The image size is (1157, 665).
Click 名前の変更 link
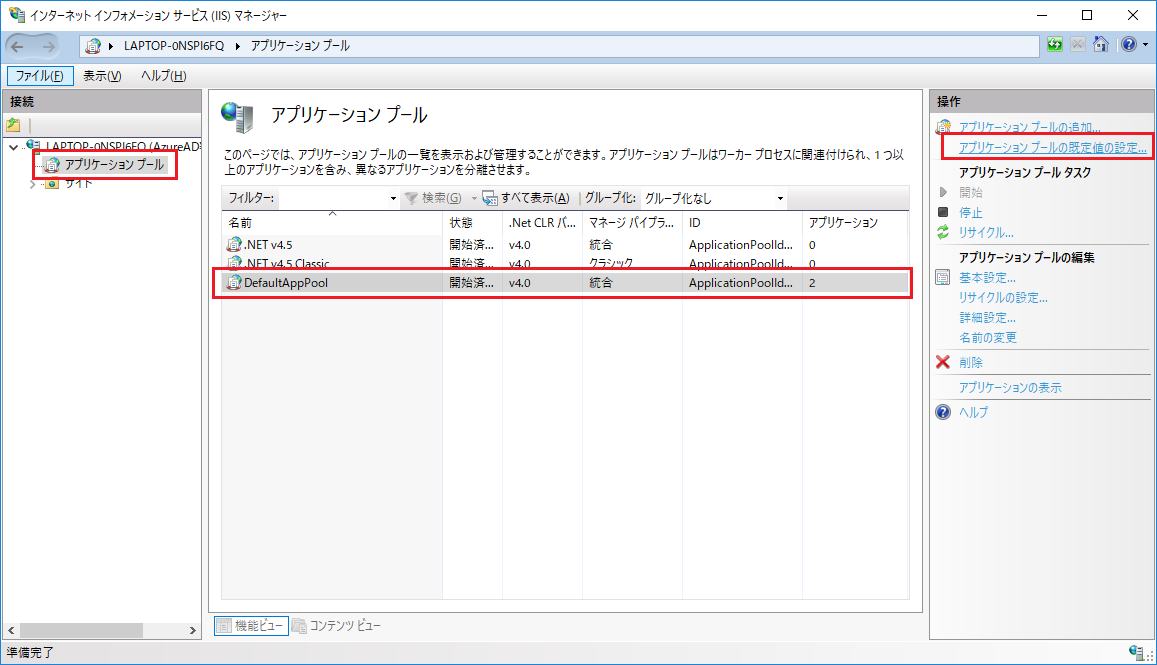point(987,337)
